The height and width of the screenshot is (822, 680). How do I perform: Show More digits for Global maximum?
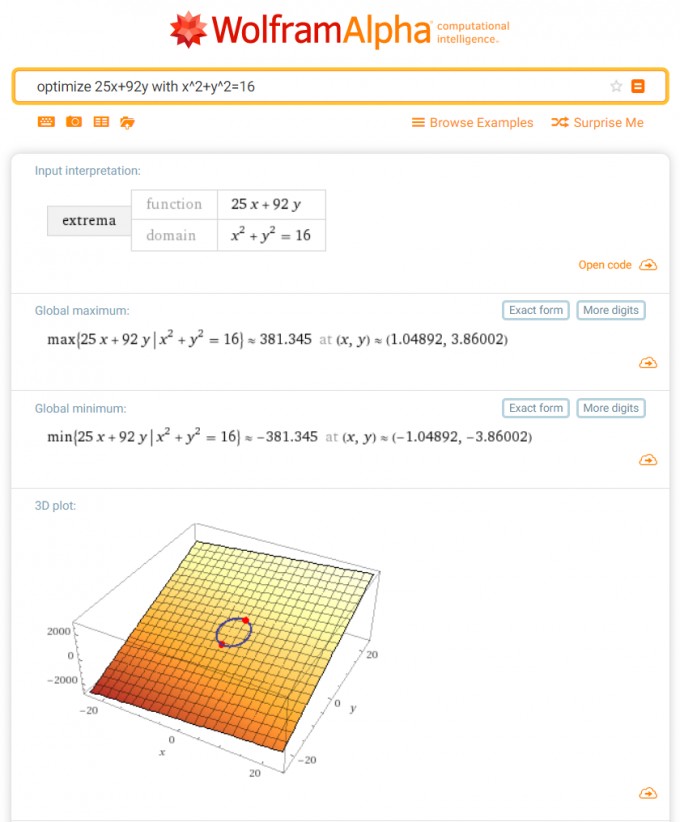[611, 310]
